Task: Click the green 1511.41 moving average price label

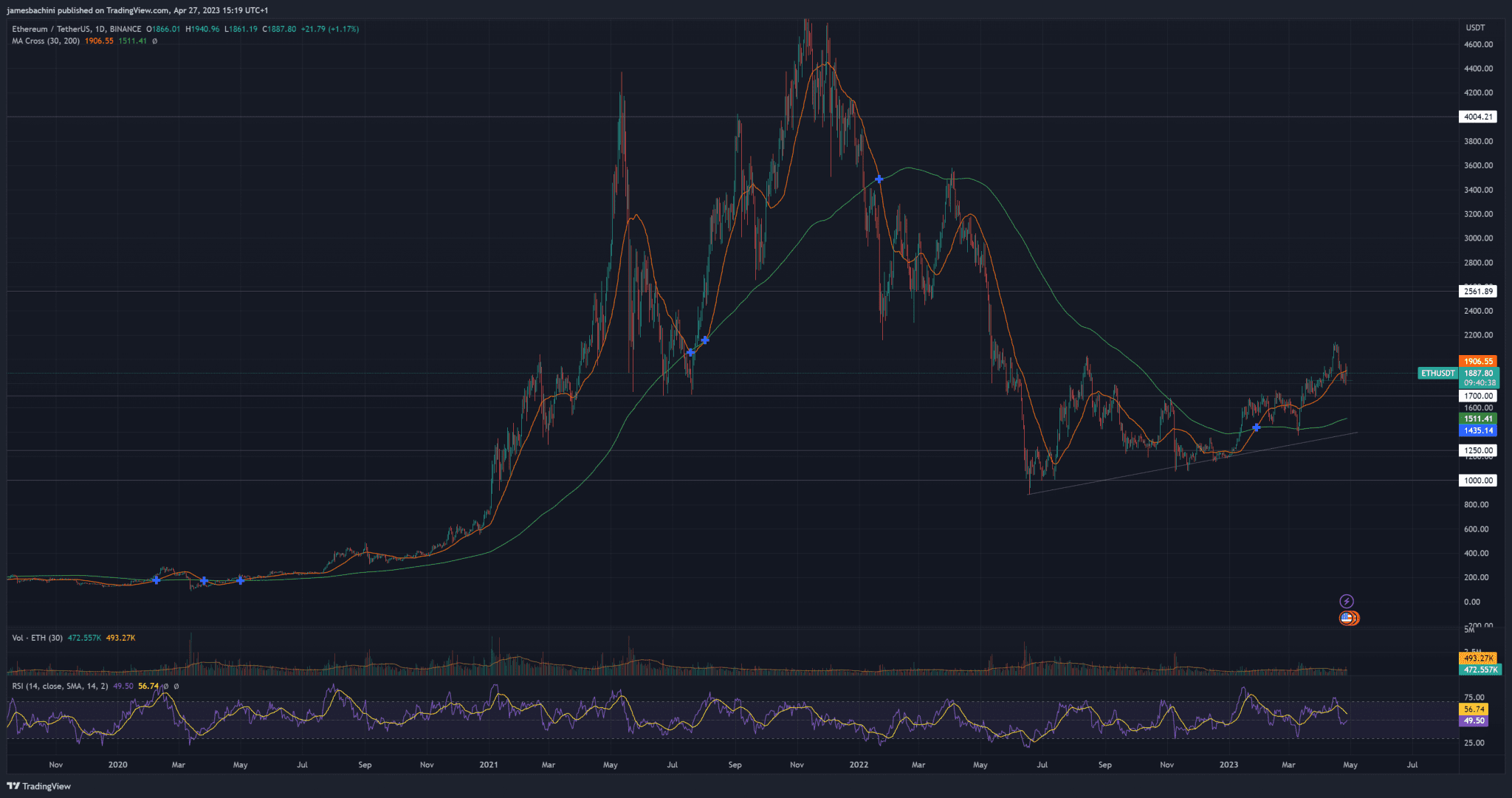Action: click(1477, 419)
